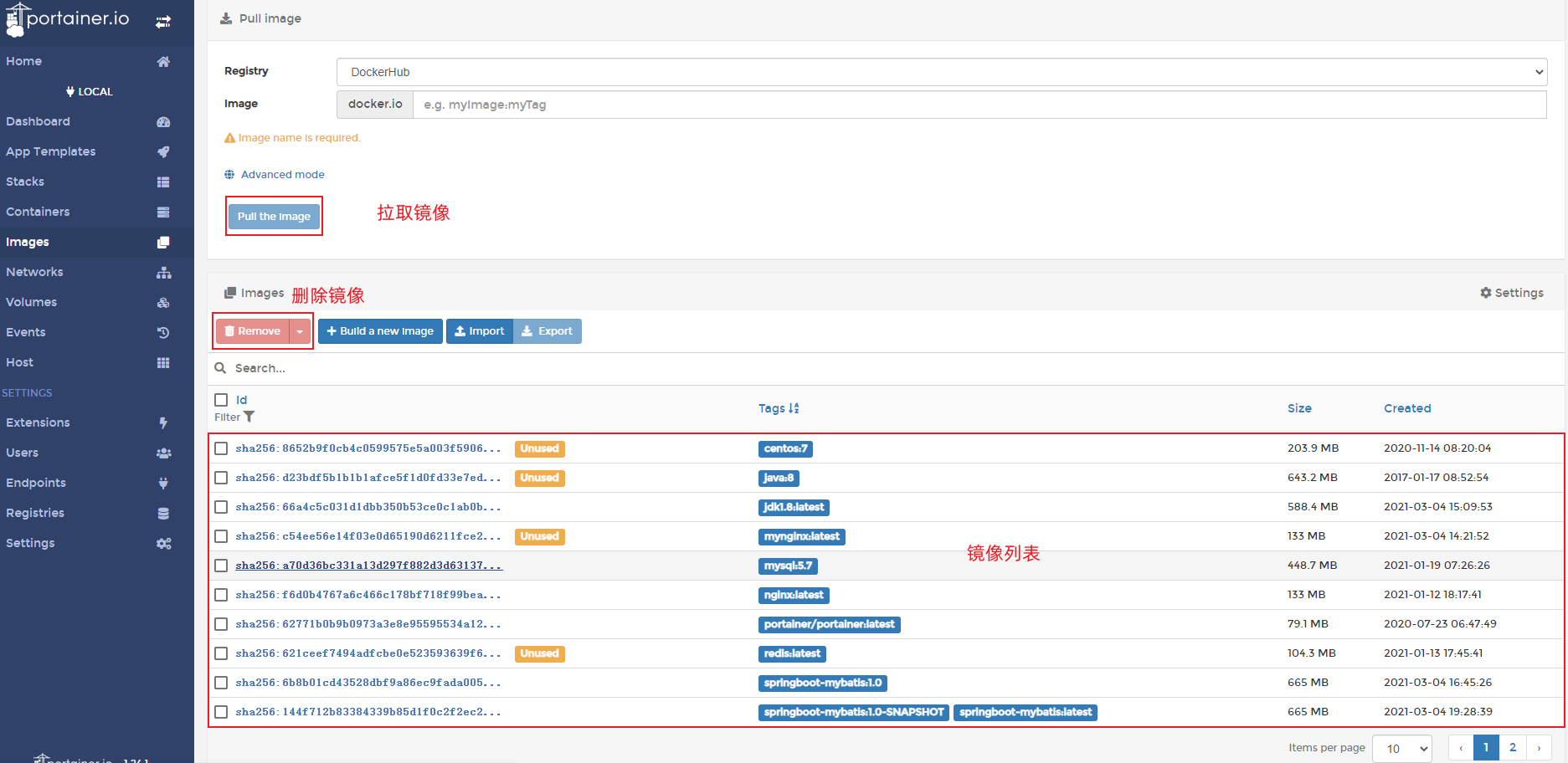Check the portainer/portainer:latest row checkbox
The height and width of the screenshot is (763, 1568).
pos(221,624)
